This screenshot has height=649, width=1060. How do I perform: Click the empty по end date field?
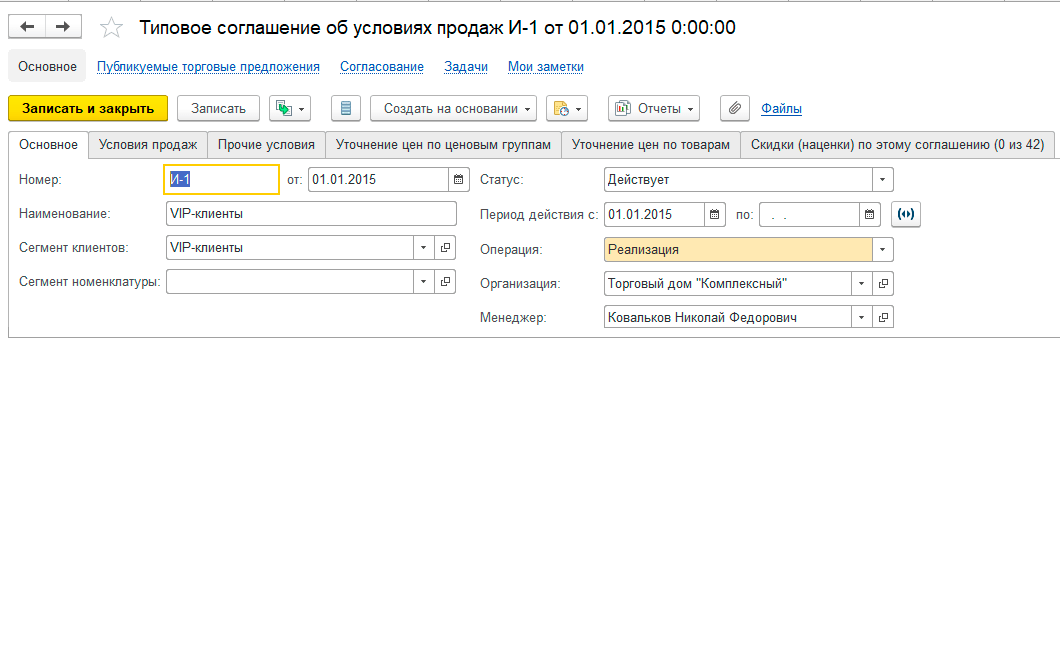click(810, 214)
